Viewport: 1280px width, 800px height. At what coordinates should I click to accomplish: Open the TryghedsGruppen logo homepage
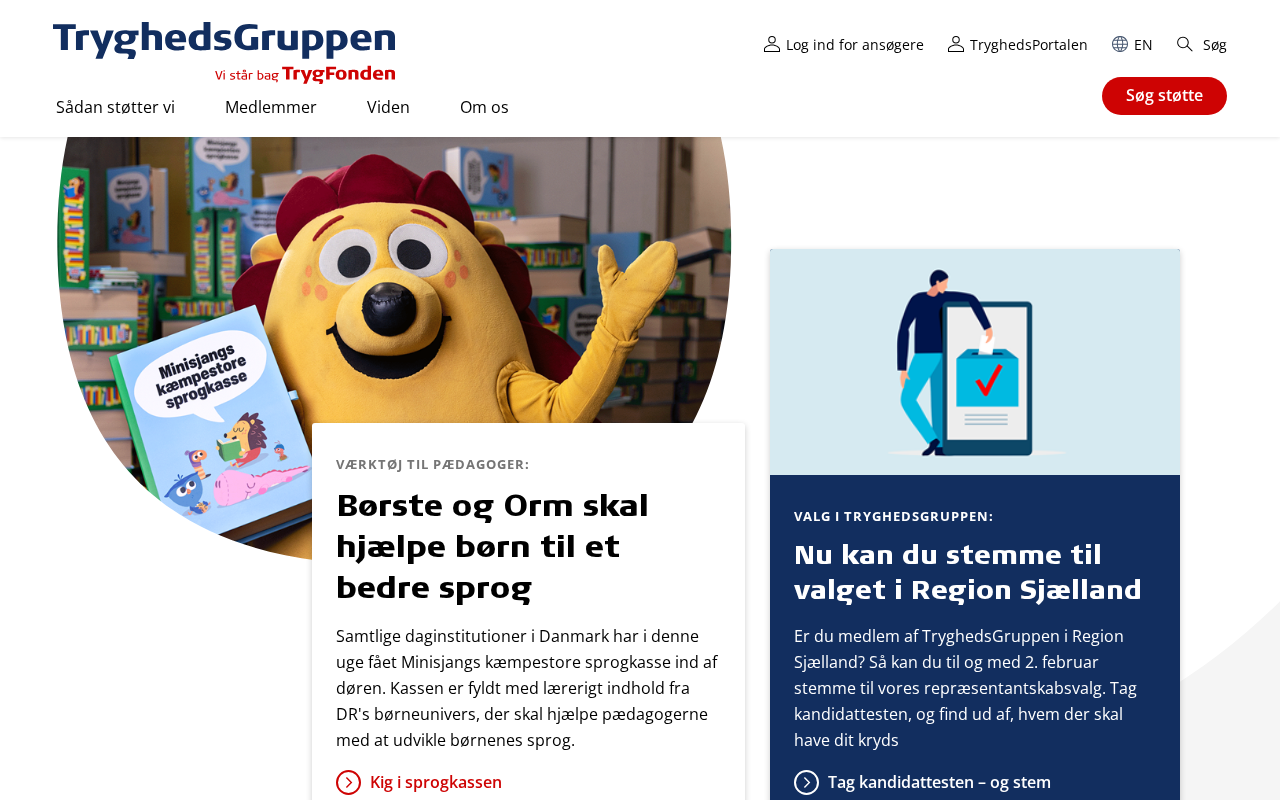pos(224,41)
